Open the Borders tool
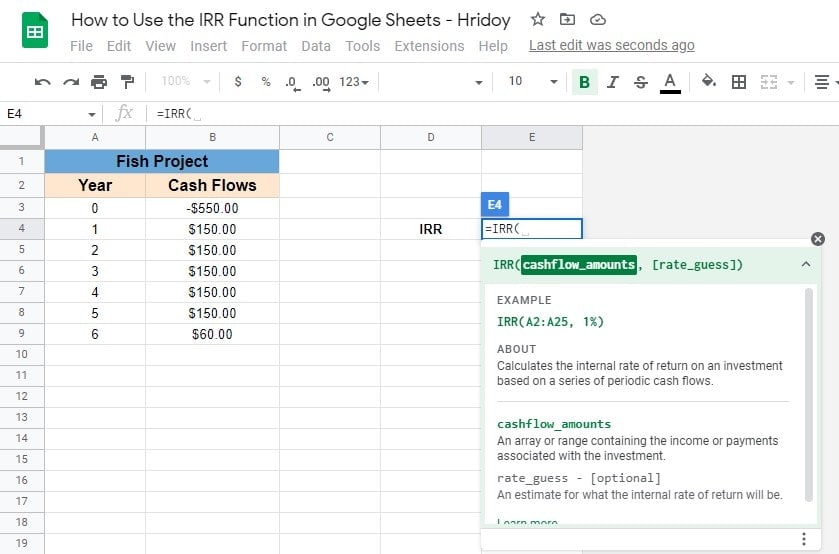Viewport: 839px width, 554px height. [738, 82]
